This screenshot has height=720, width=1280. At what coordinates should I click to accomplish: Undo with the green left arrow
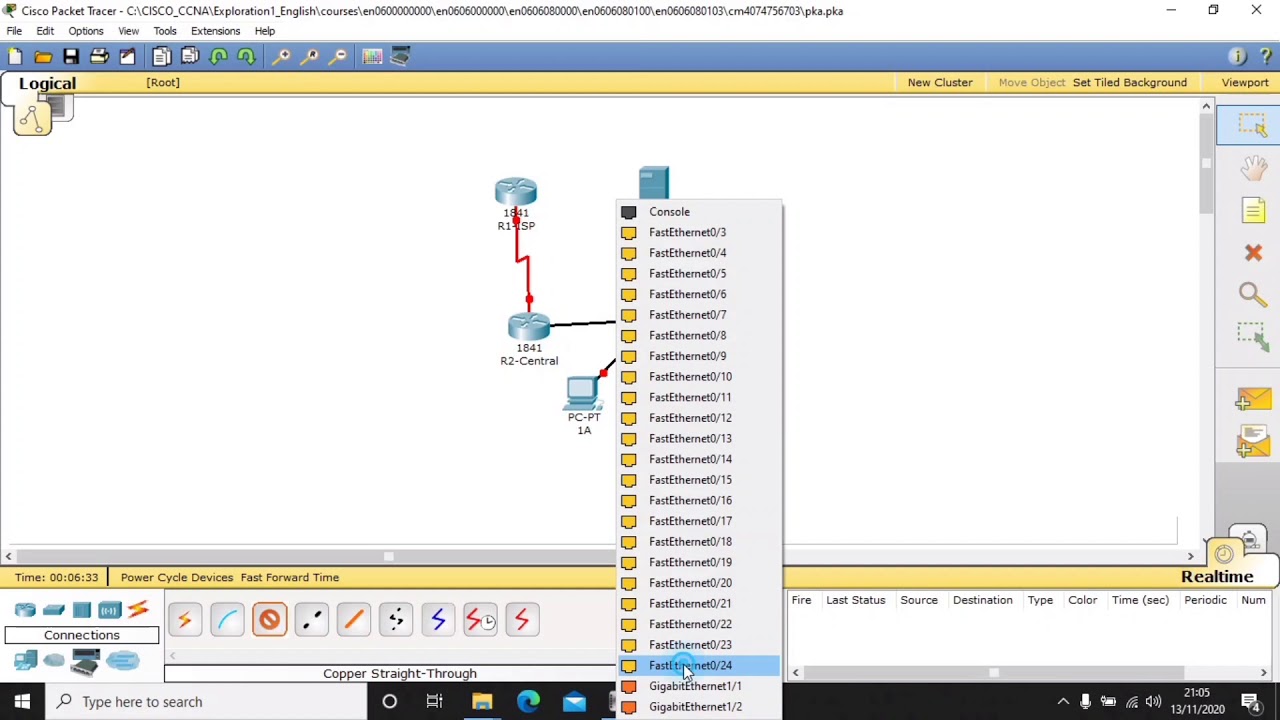point(218,57)
